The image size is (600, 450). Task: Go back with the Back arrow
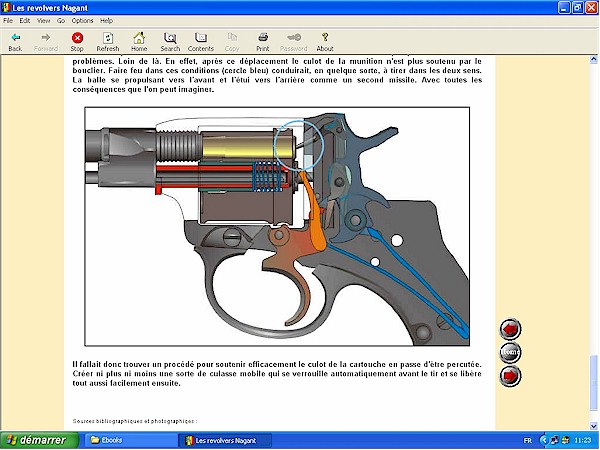15,42
